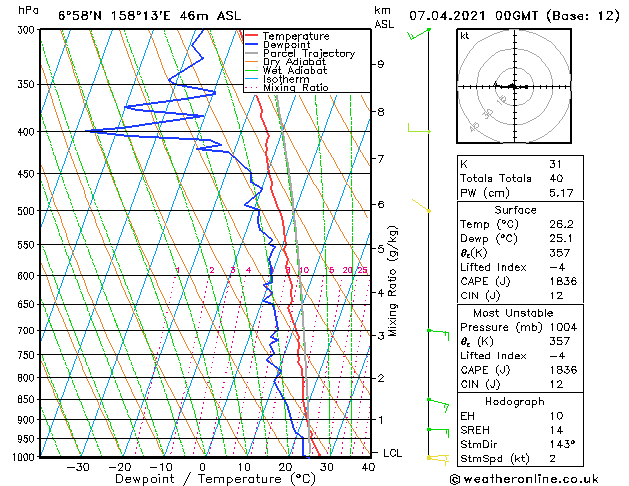Click the Hodograph section heading
The width and height of the screenshot is (629, 486).
(x=515, y=401)
